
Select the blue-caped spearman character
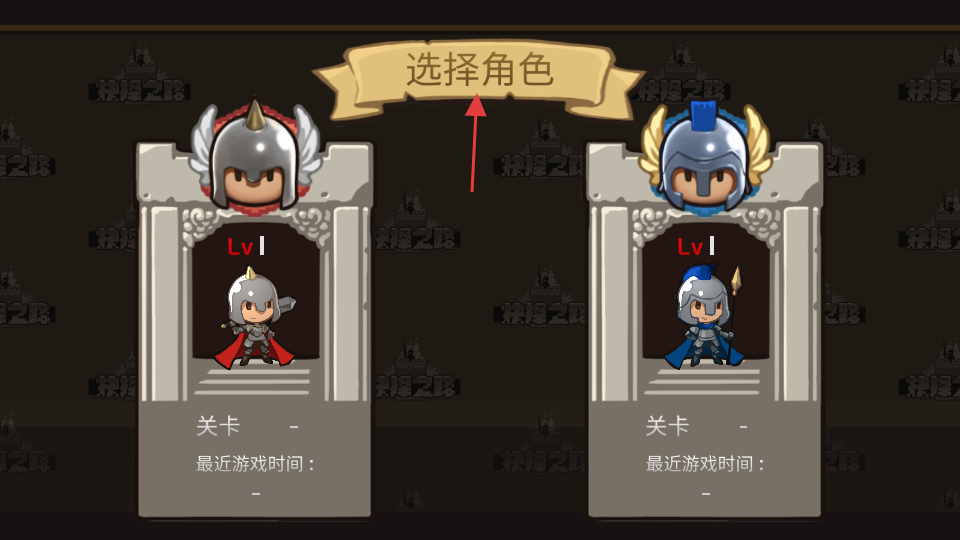706,317
